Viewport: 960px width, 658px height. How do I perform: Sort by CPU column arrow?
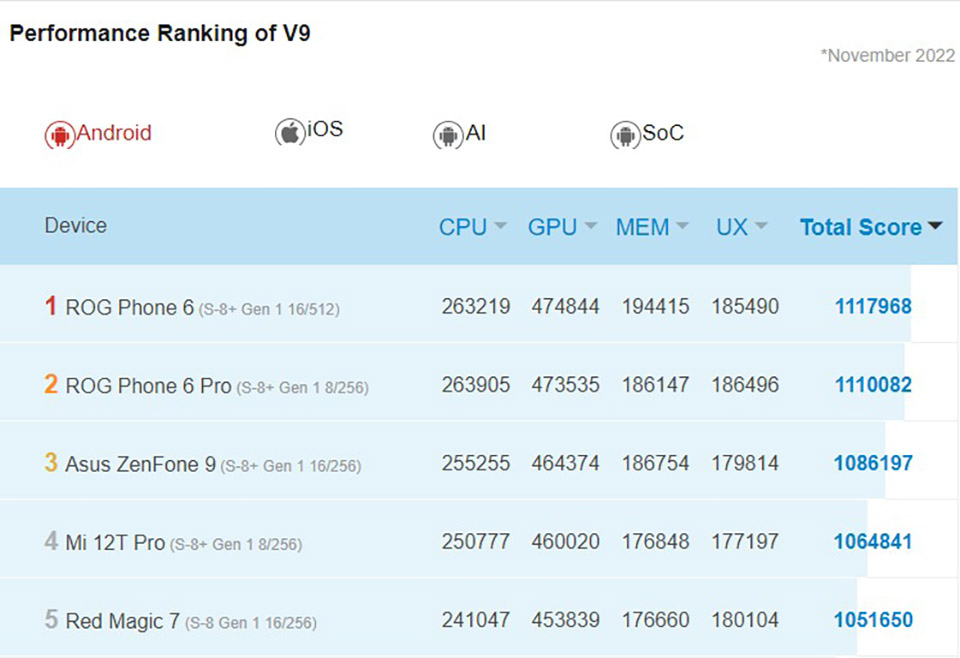coord(500,226)
